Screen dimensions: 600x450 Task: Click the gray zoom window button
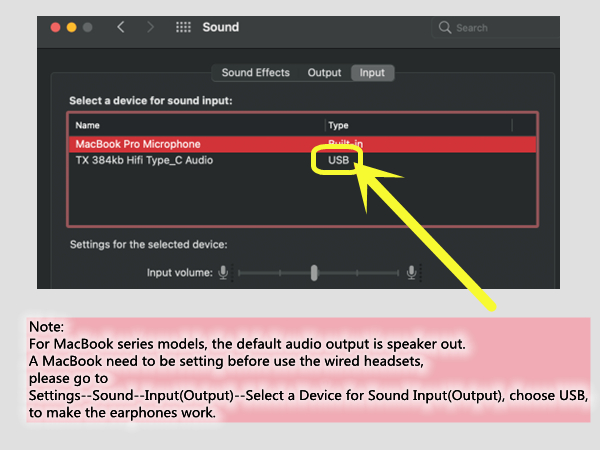(x=88, y=27)
